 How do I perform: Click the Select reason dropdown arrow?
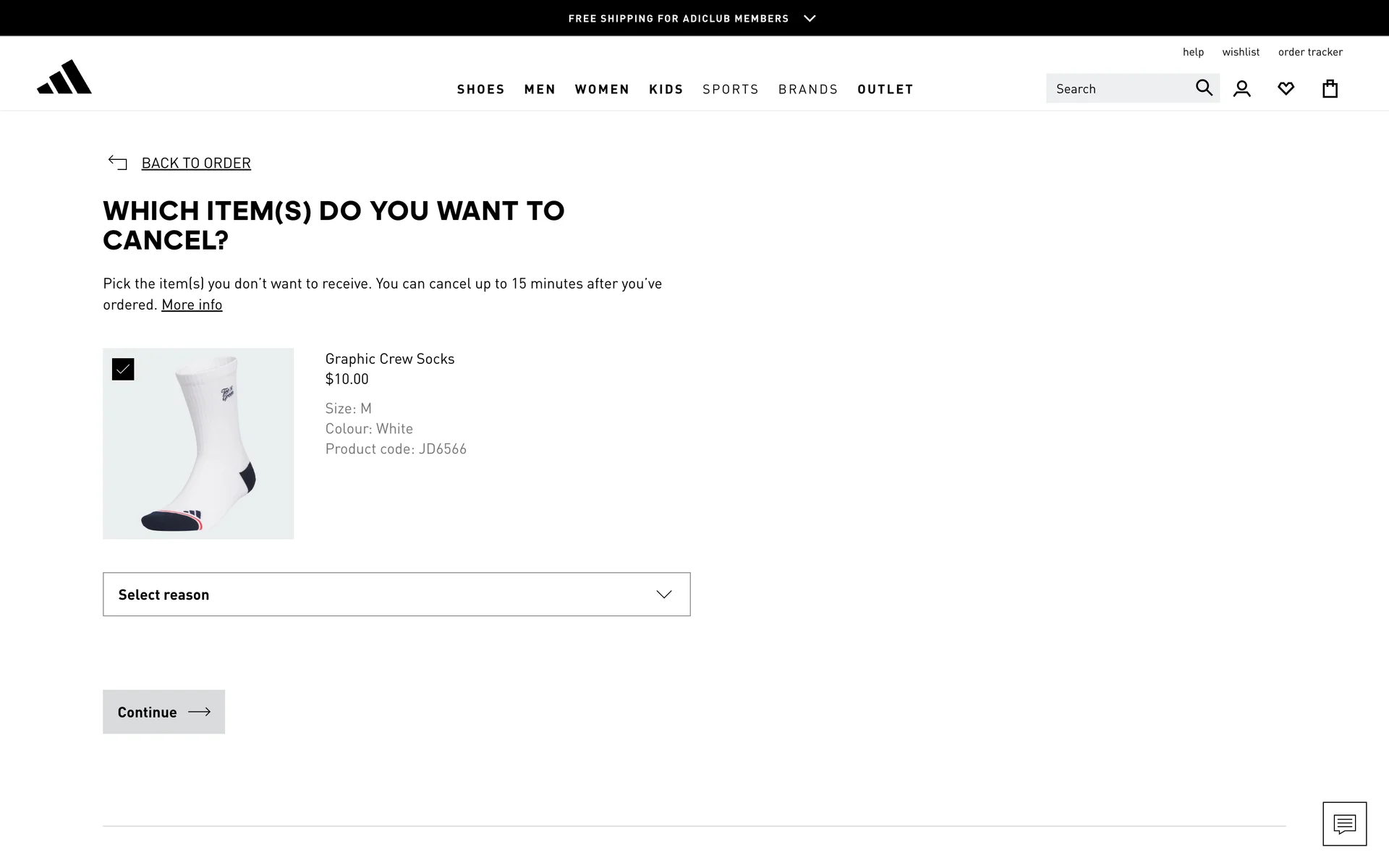point(663,595)
